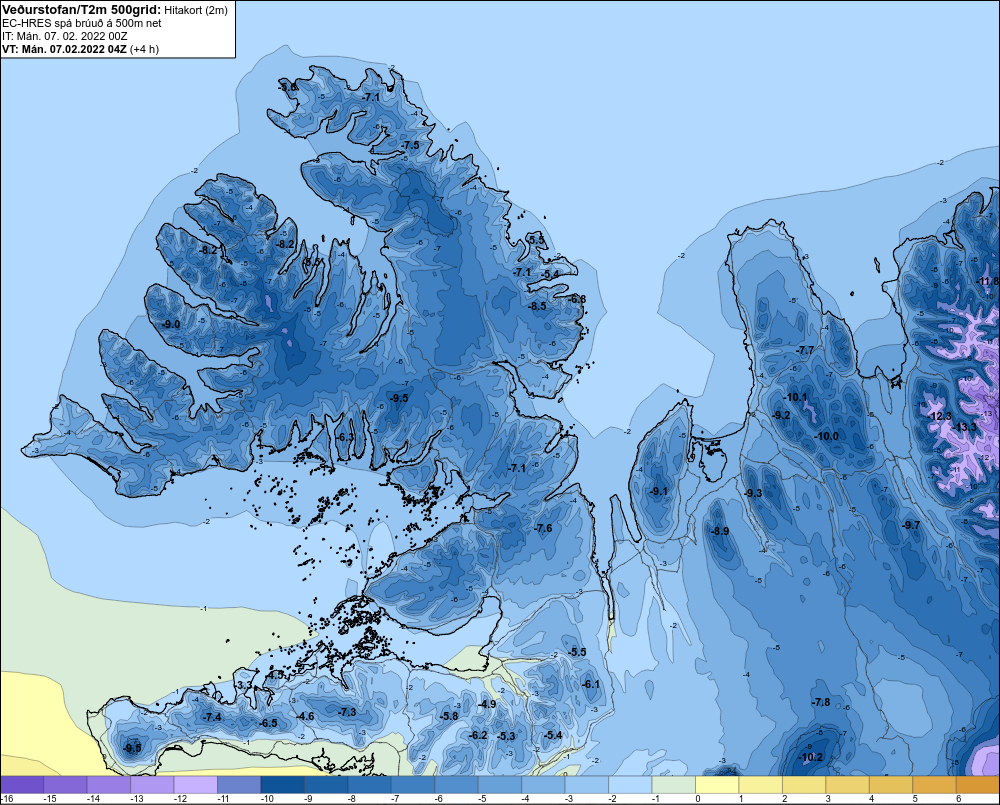The image size is (1000, 805).
Task: Click the pale green swatch between -1 and 0
Action: tap(673, 785)
